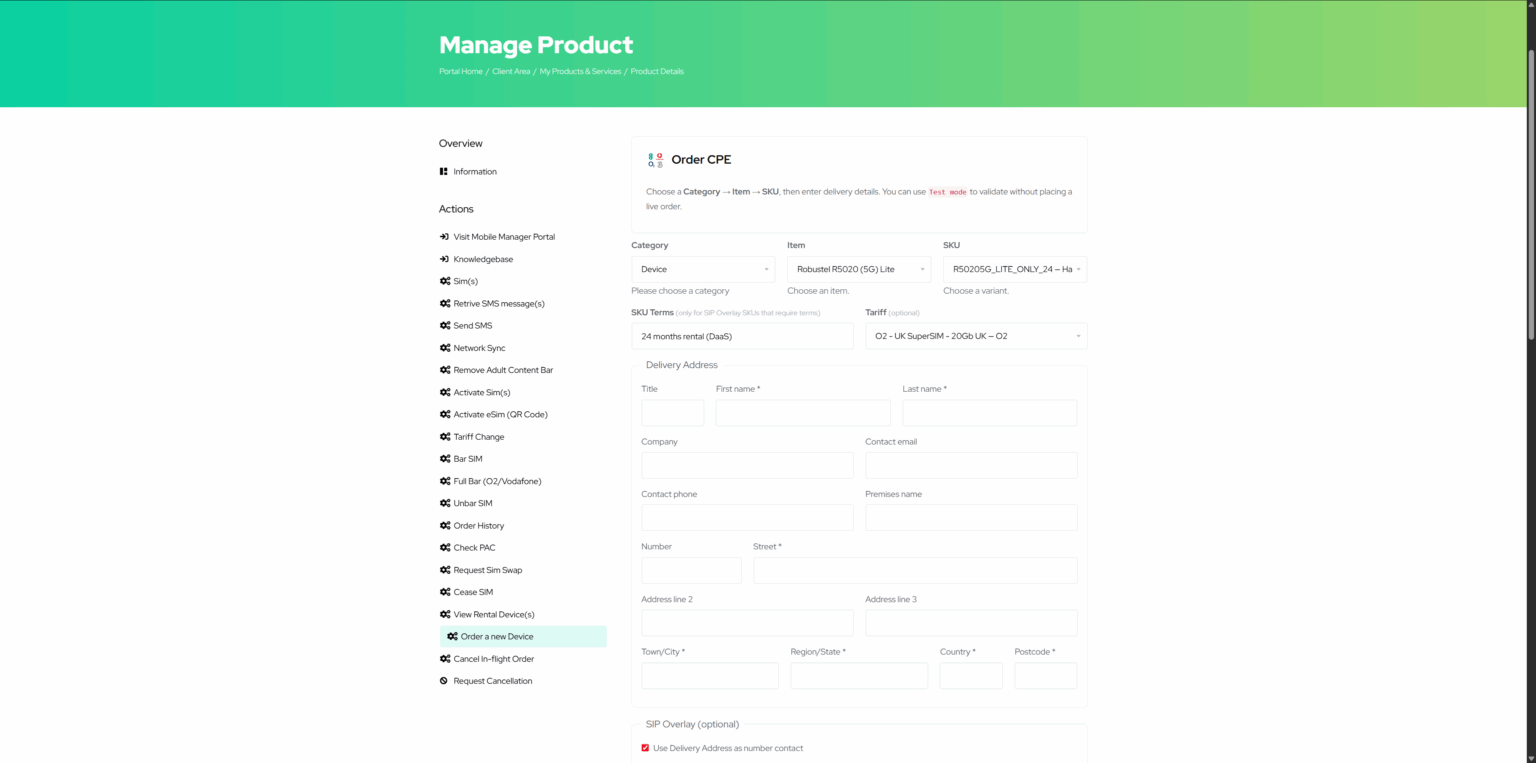Navigate to My Products & Services breadcrumb
1536x763 pixels.
[x=580, y=71]
